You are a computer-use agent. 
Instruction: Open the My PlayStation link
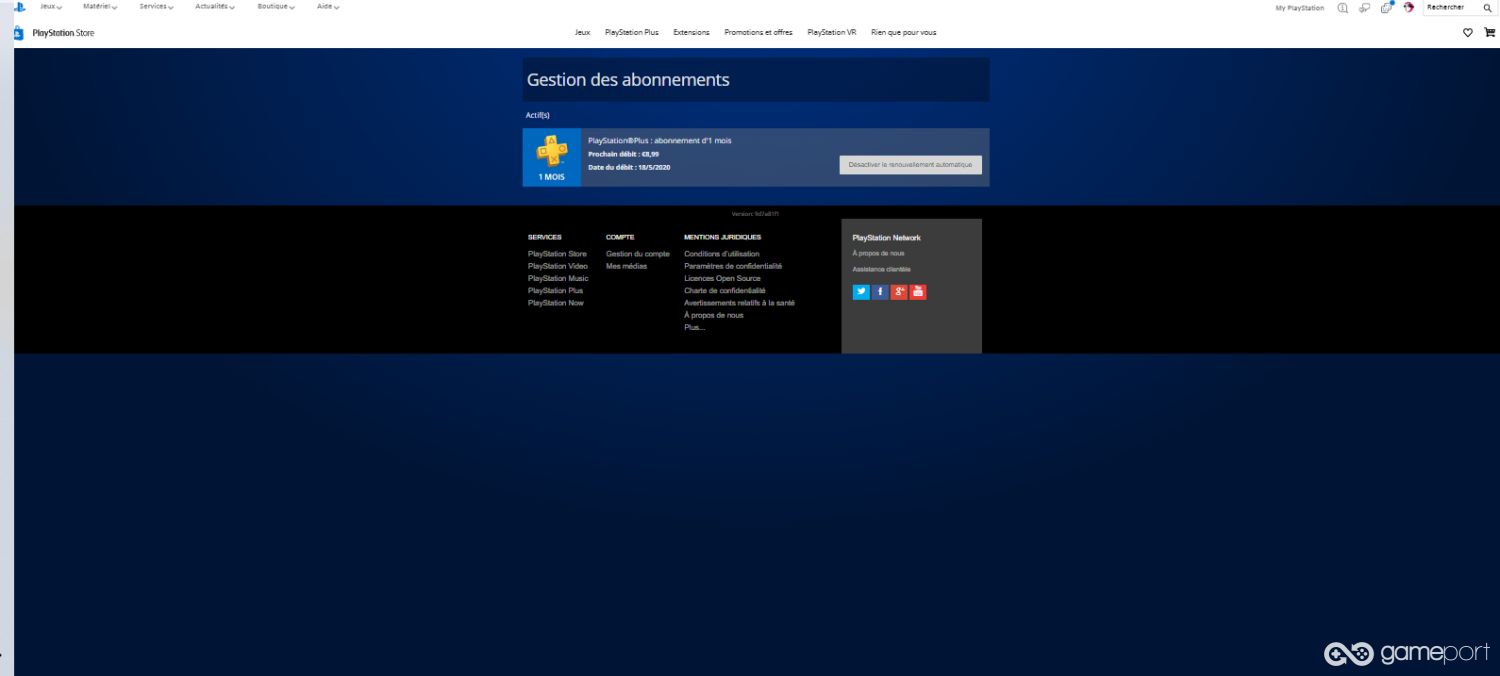[x=1300, y=8]
